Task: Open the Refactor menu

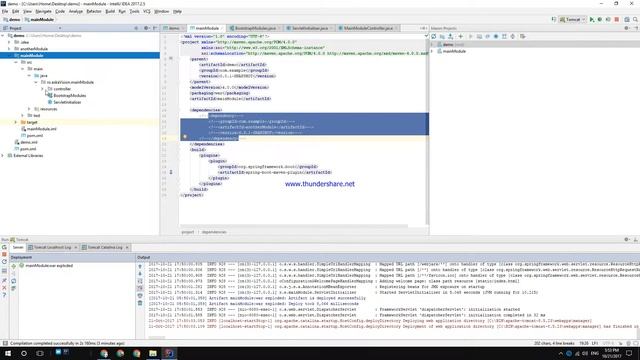Action: click(x=94, y=11)
